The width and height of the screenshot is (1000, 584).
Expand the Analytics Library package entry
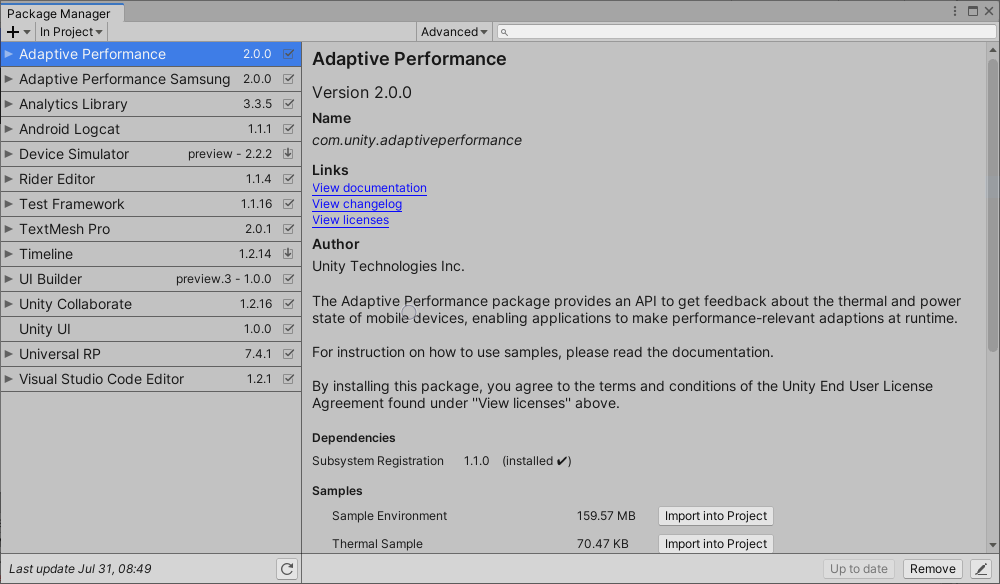tap(10, 104)
